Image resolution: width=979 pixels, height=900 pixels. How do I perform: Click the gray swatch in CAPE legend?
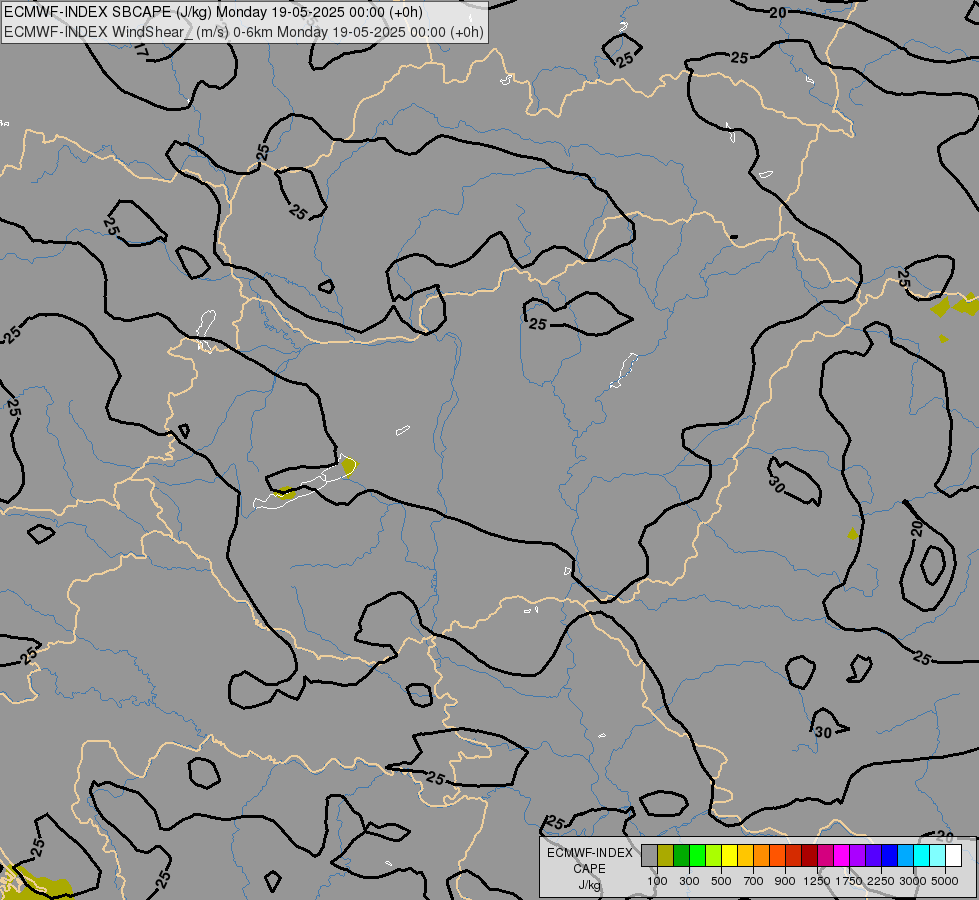tap(649, 855)
